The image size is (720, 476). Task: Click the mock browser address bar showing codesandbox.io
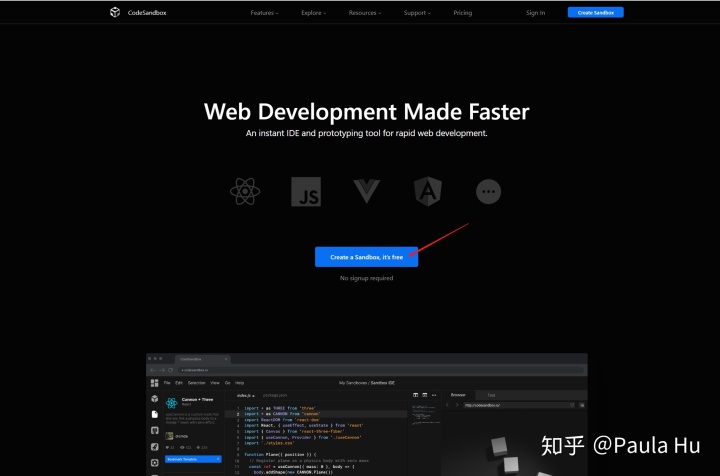click(x=381, y=370)
